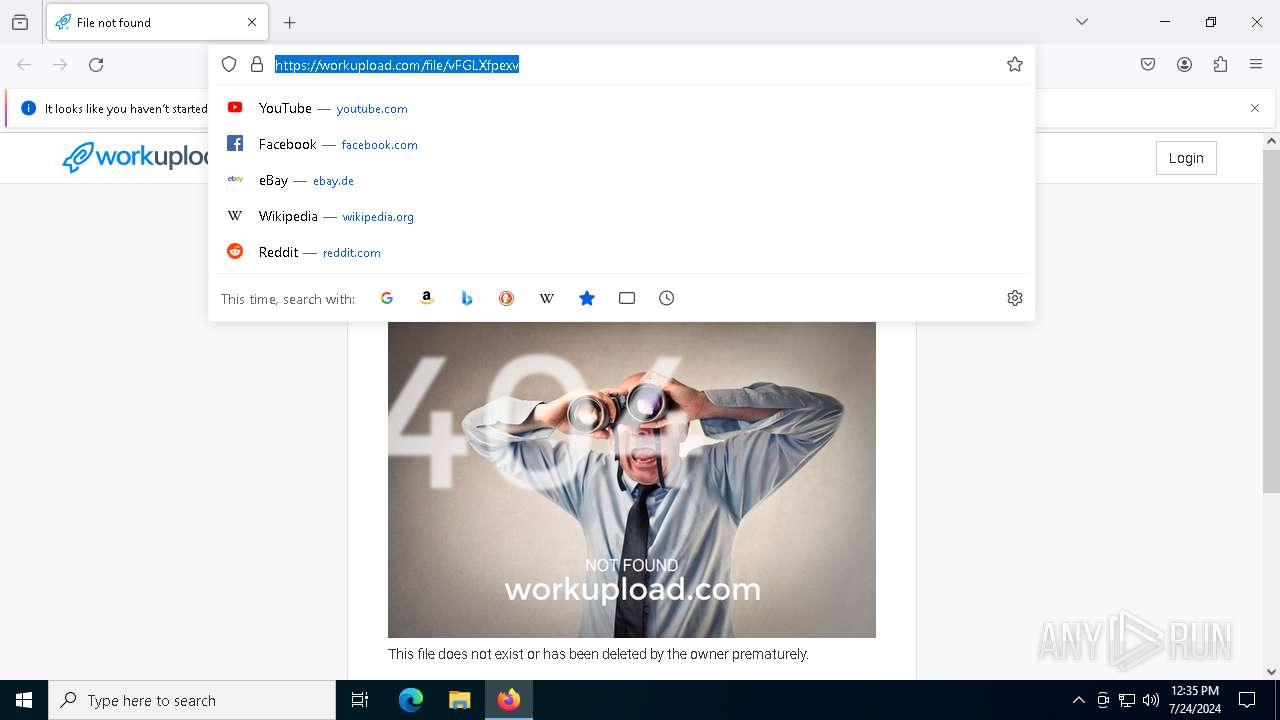1280x720 pixels.
Task: Search with Amazon this time
Action: tap(427, 298)
